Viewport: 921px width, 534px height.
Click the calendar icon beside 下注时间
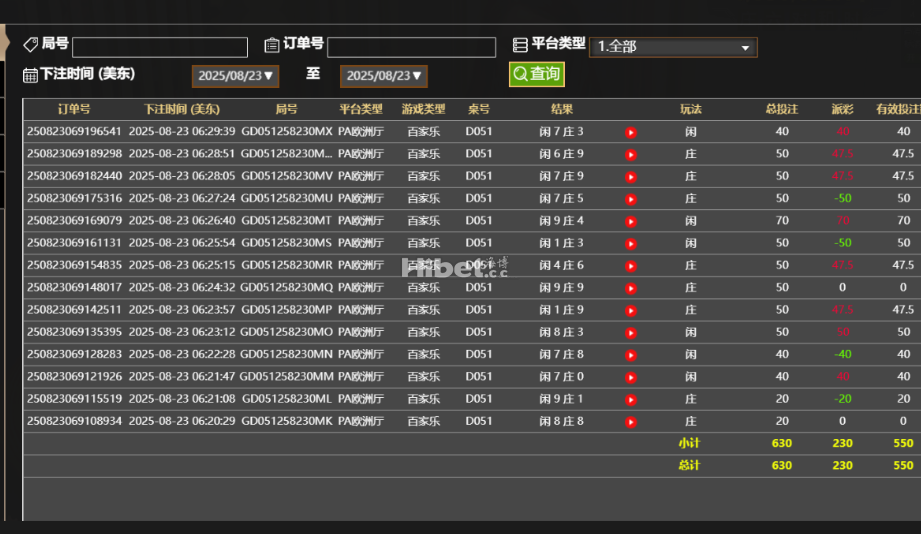(x=30, y=75)
